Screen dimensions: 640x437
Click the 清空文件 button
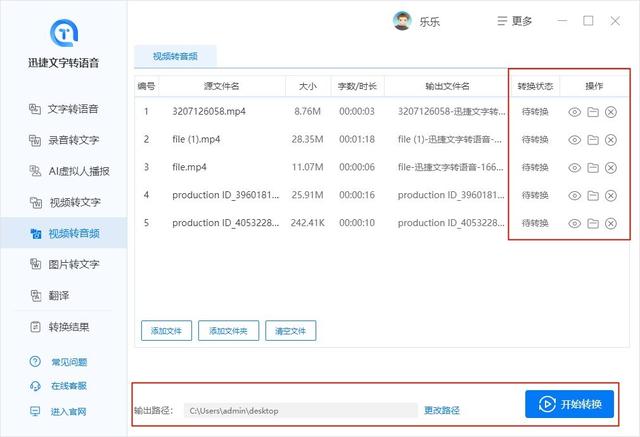point(290,331)
